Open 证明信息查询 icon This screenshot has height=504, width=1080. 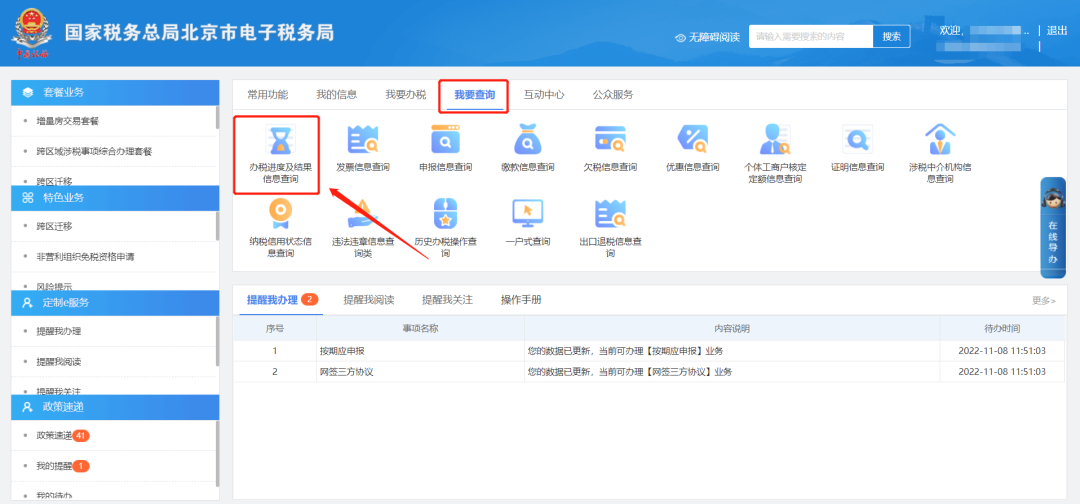[x=858, y=140]
